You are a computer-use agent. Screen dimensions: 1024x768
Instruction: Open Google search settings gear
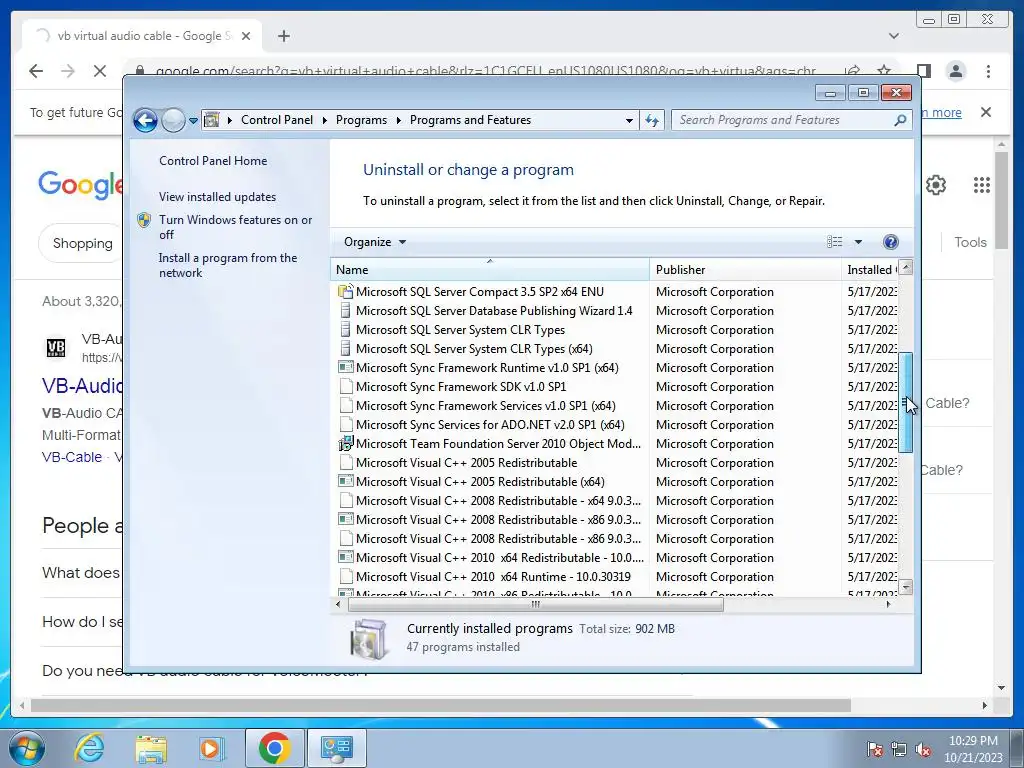pyautogui.click(x=936, y=185)
